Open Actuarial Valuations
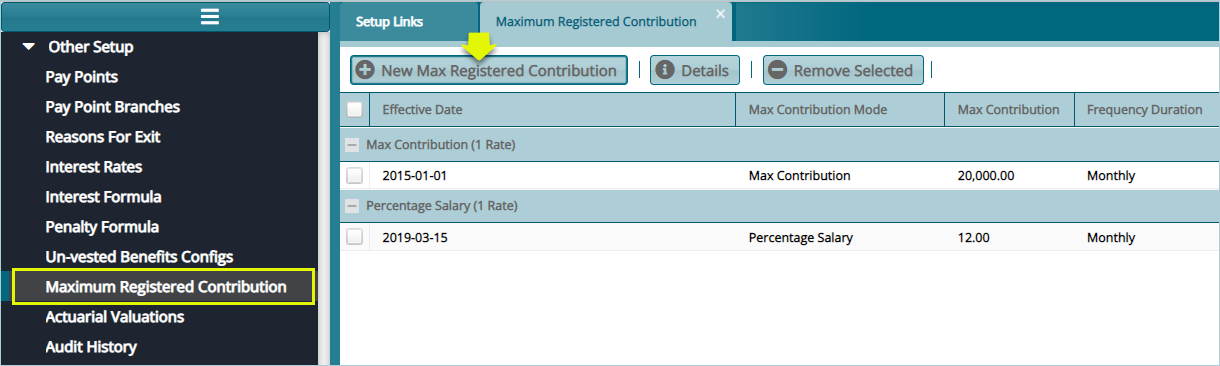Screen dimensions: 1220x366 click(x=115, y=317)
